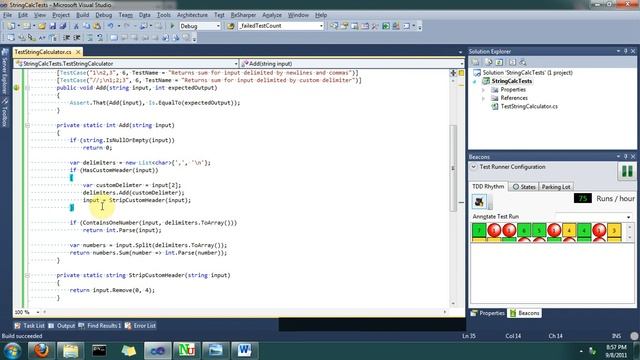Click the green pause button in Beacons panel
The width and height of the screenshot is (640, 360).
tap(627, 171)
